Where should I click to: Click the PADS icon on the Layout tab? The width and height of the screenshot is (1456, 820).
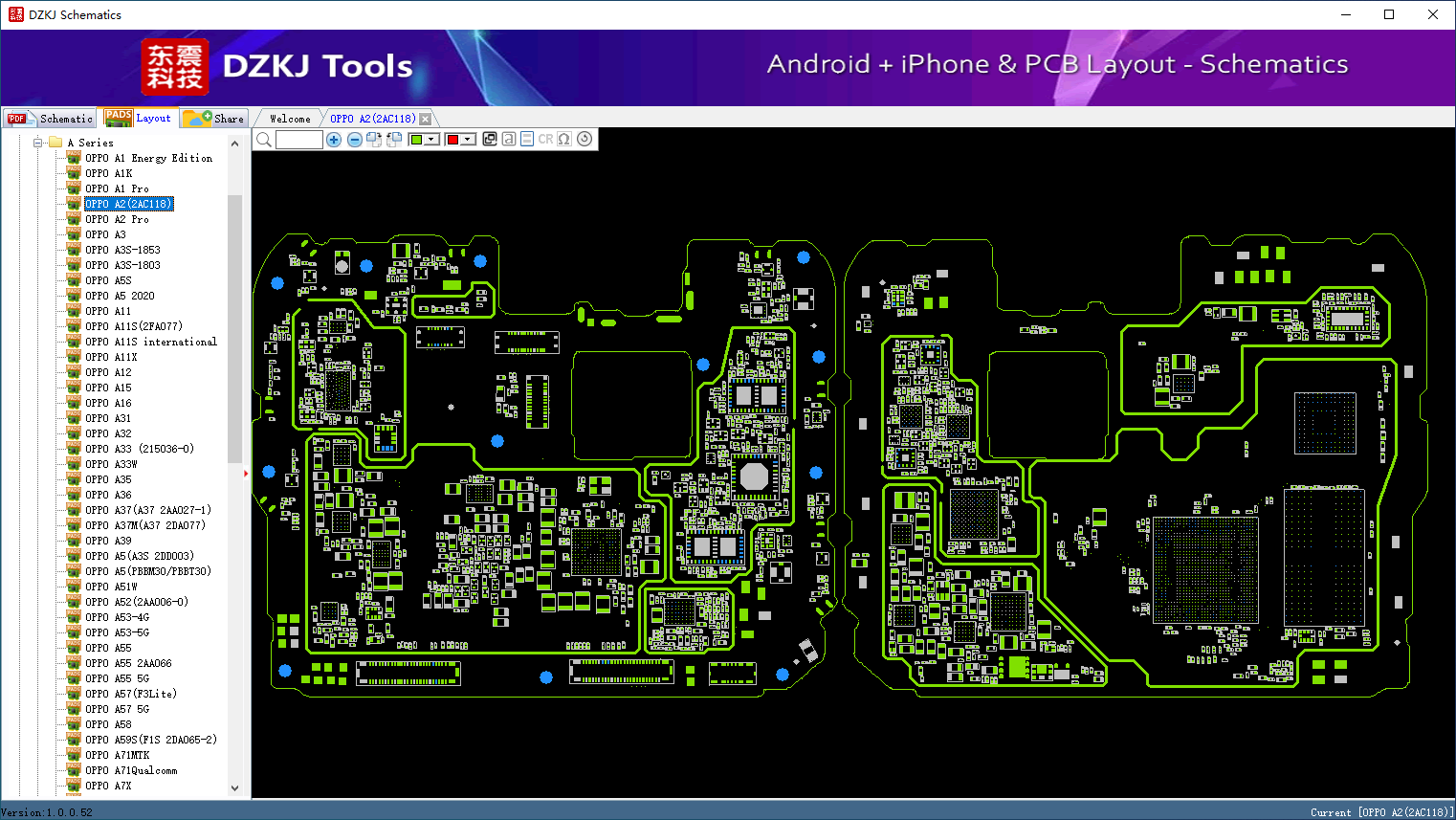[119, 118]
